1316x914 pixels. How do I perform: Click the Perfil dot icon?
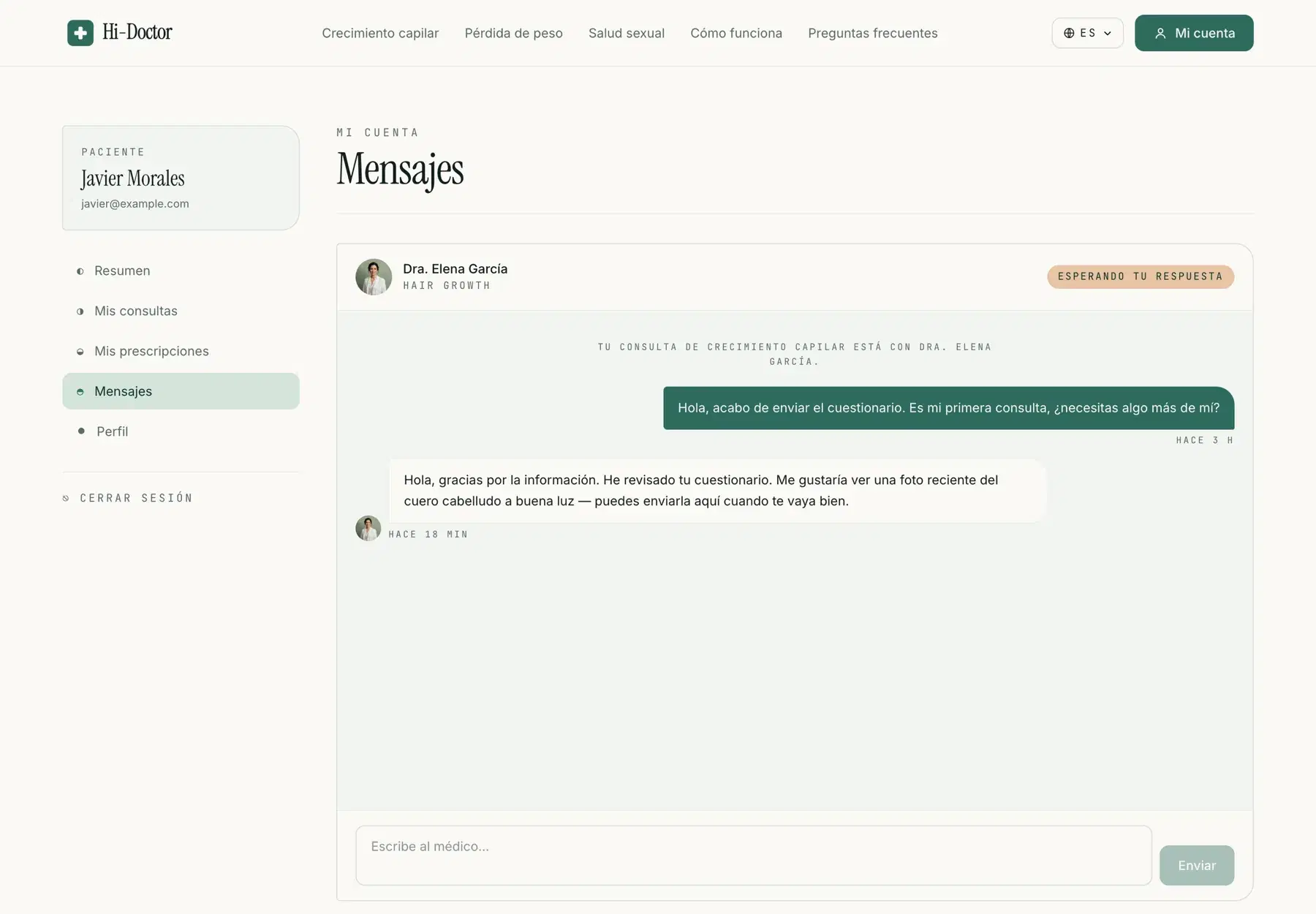point(80,431)
